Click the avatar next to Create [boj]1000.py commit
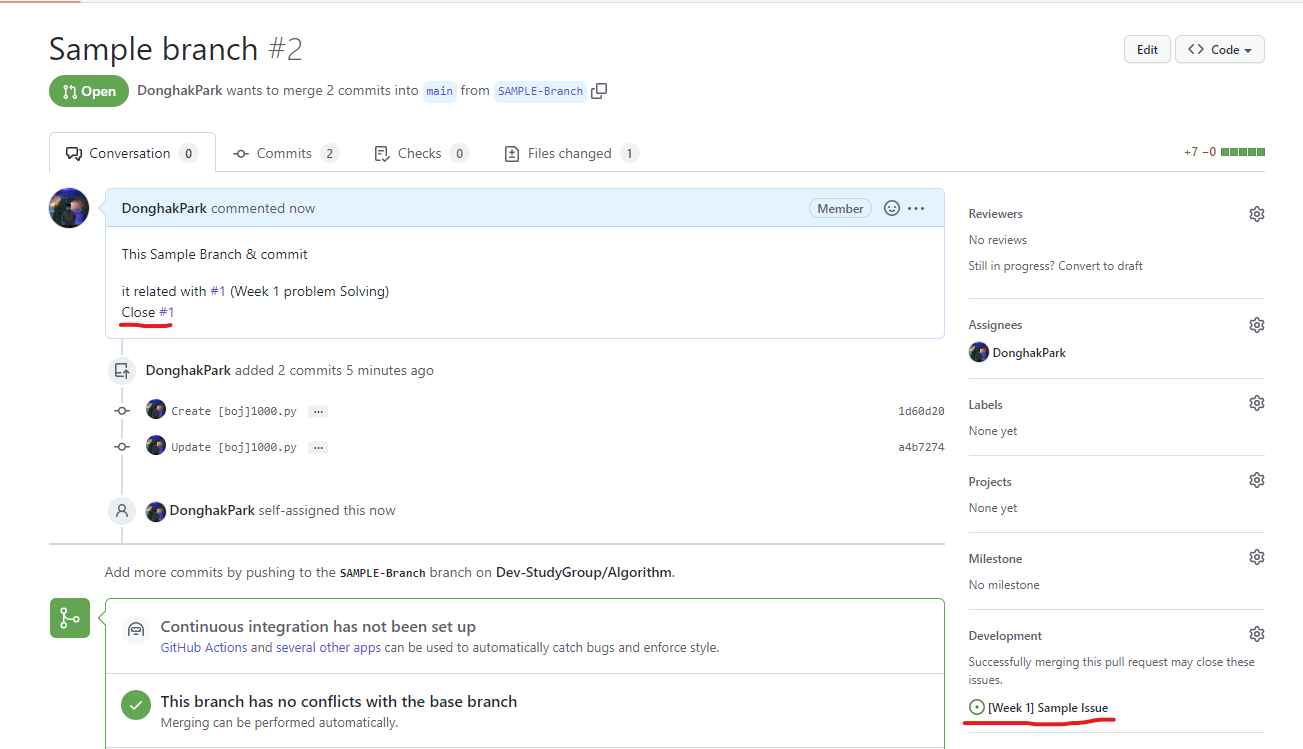 pyautogui.click(x=156, y=409)
